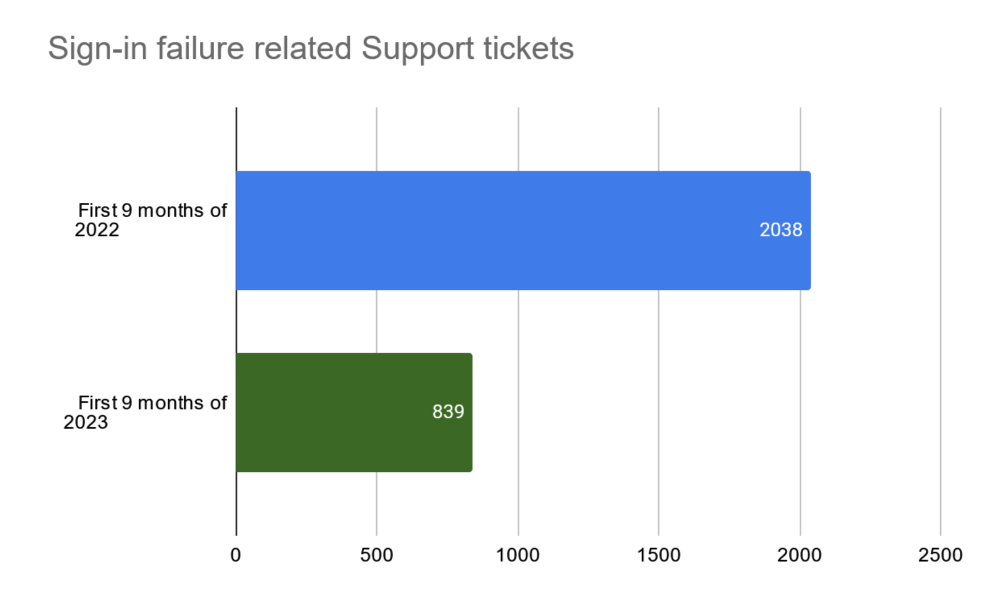Screen dimensions: 1001x602
Task: Click the 839 data label
Action: point(448,412)
